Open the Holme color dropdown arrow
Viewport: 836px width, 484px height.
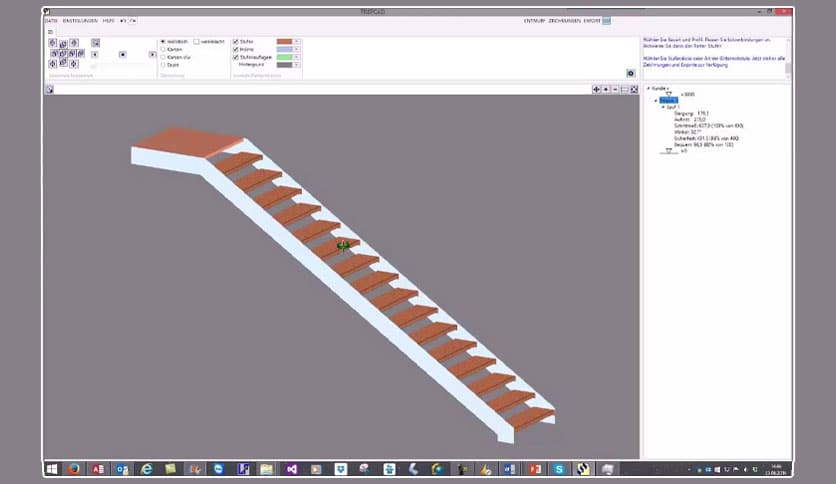(297, 49)
